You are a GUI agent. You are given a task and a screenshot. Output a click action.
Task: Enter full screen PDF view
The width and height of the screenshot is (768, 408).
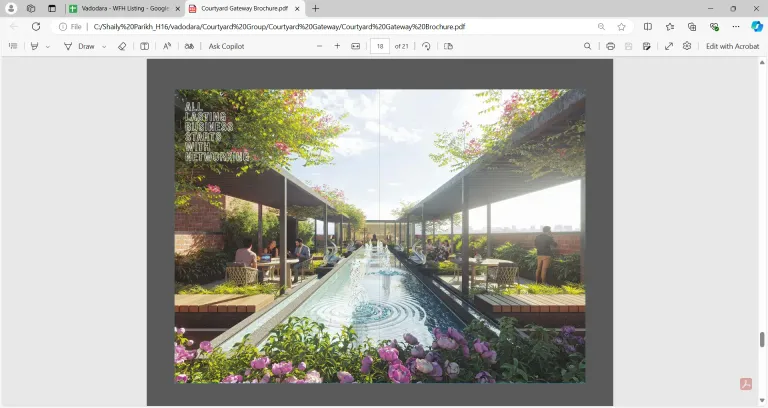[x=668, y=46]
